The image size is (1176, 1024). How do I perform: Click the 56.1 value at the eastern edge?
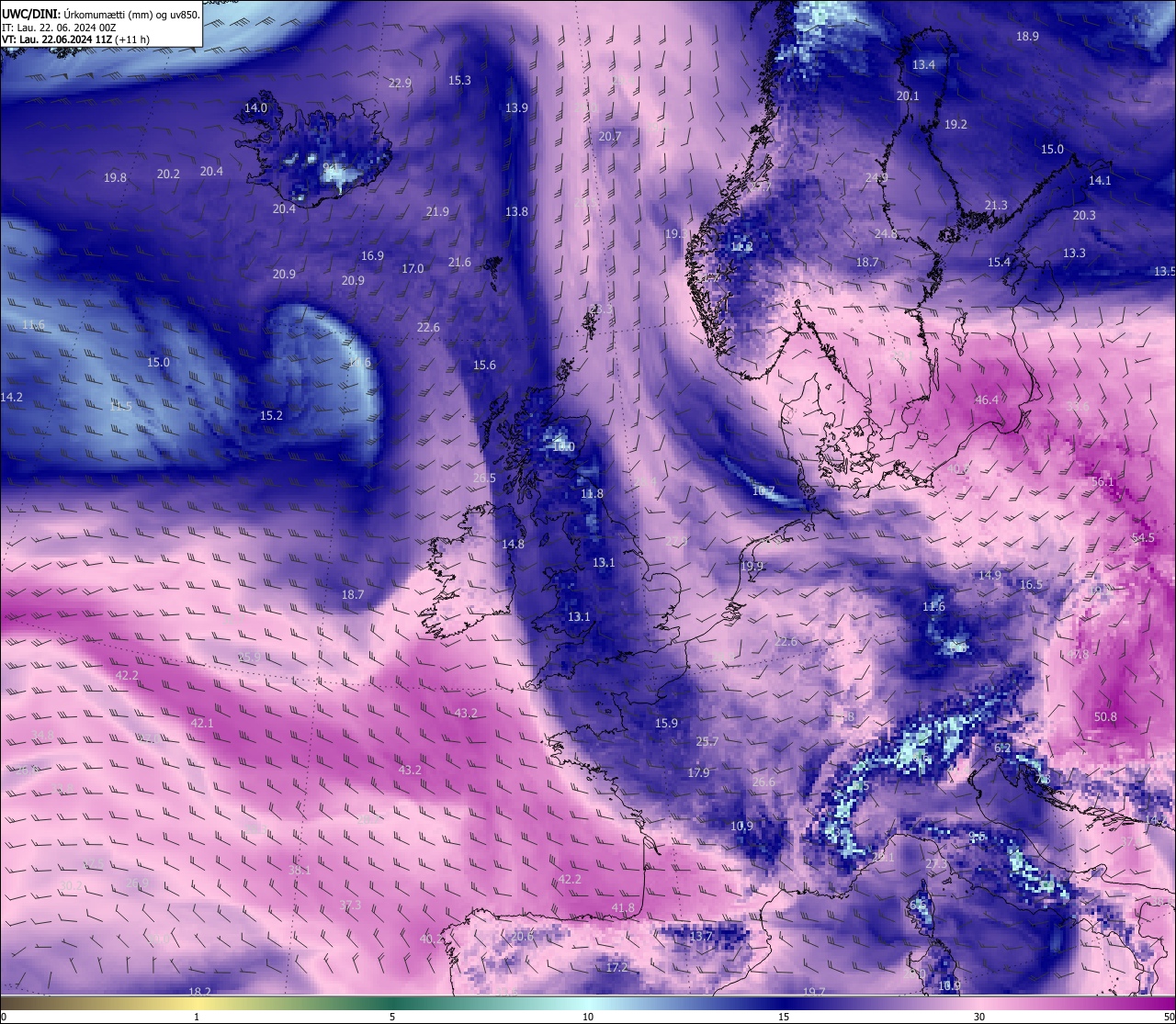coord(1102,482)
